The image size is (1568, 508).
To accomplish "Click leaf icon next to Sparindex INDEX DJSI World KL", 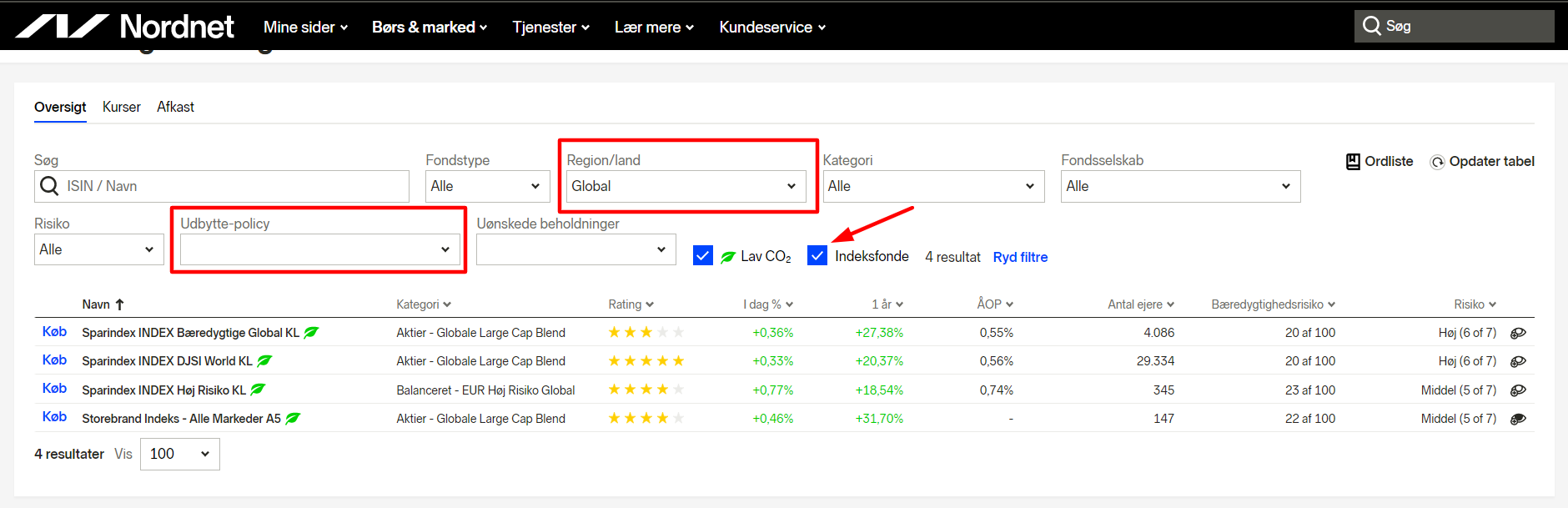I will coord(264,360).
